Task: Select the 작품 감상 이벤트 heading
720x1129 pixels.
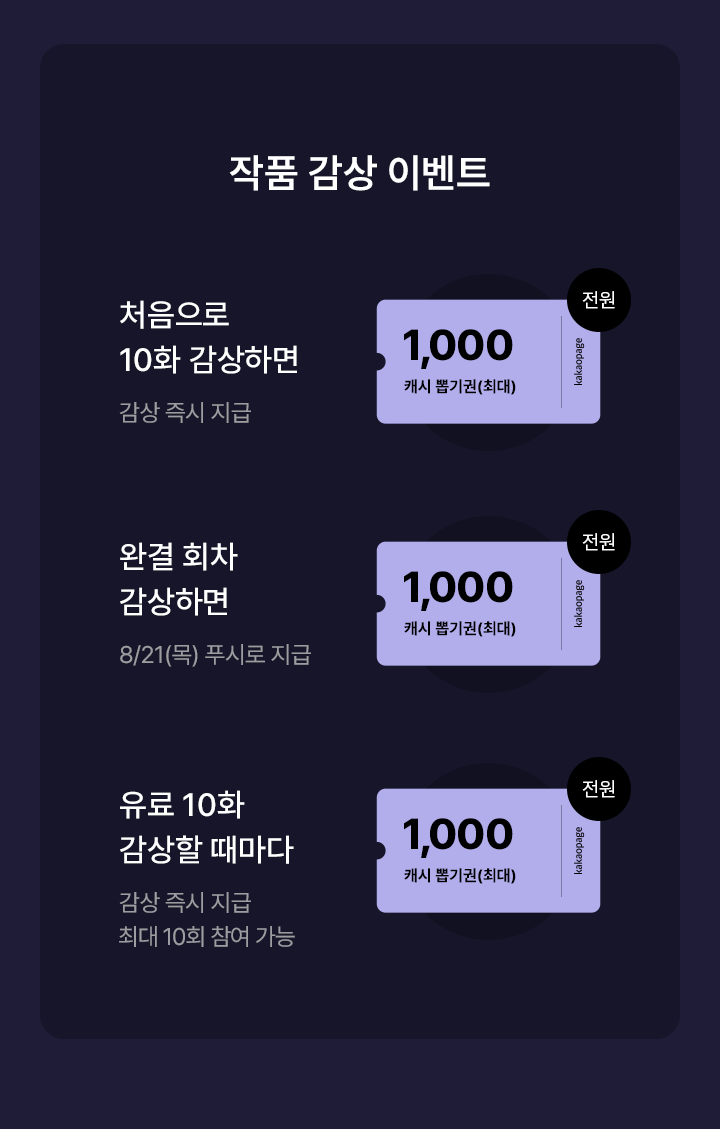Action: click(x=359, y=173)
